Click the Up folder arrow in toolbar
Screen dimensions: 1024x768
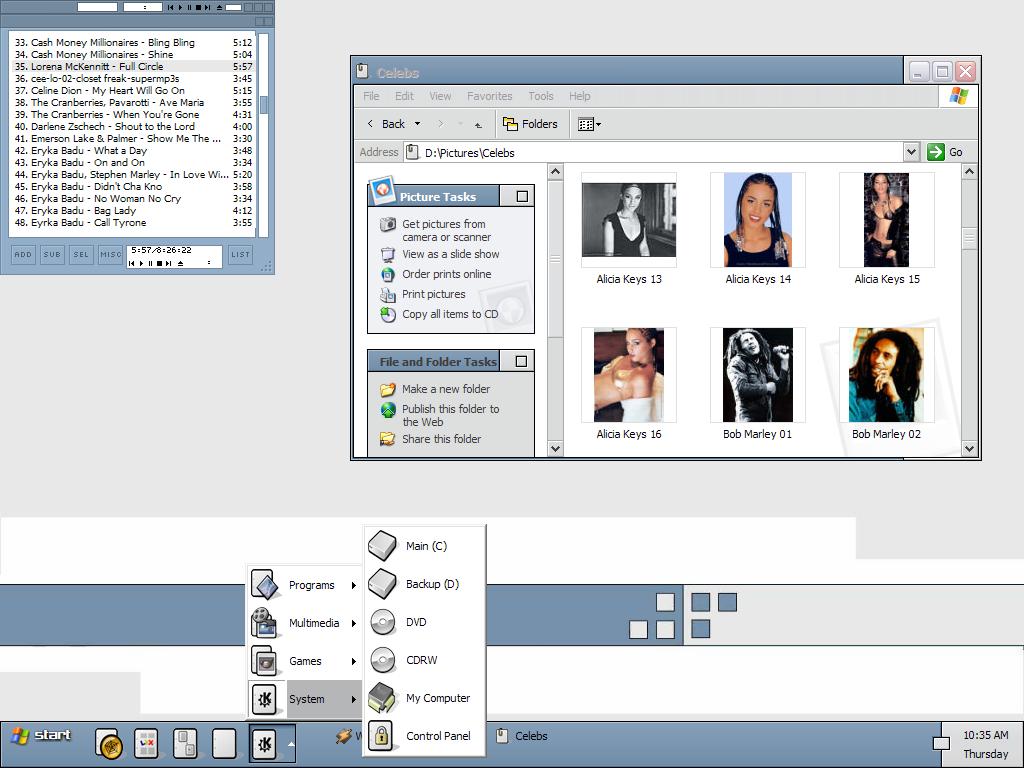click(479, 125)
